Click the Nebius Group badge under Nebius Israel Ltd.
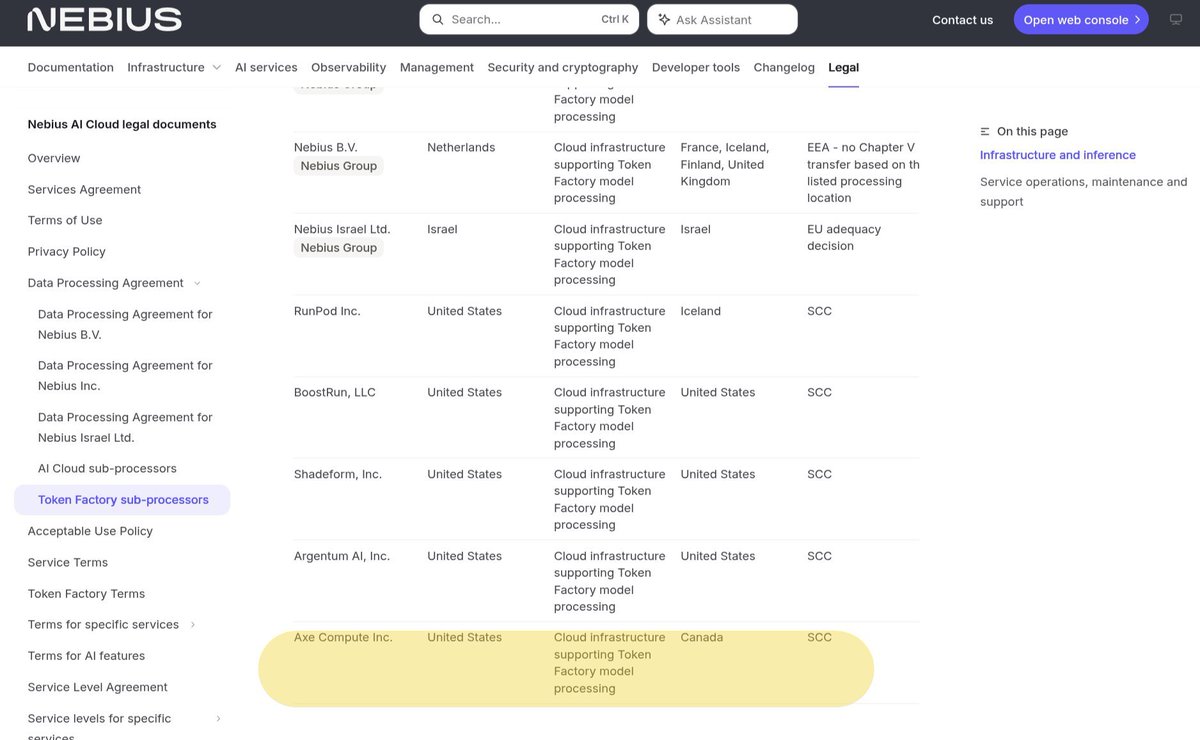Screen dimensions: 1200x740 coord(339,248)
